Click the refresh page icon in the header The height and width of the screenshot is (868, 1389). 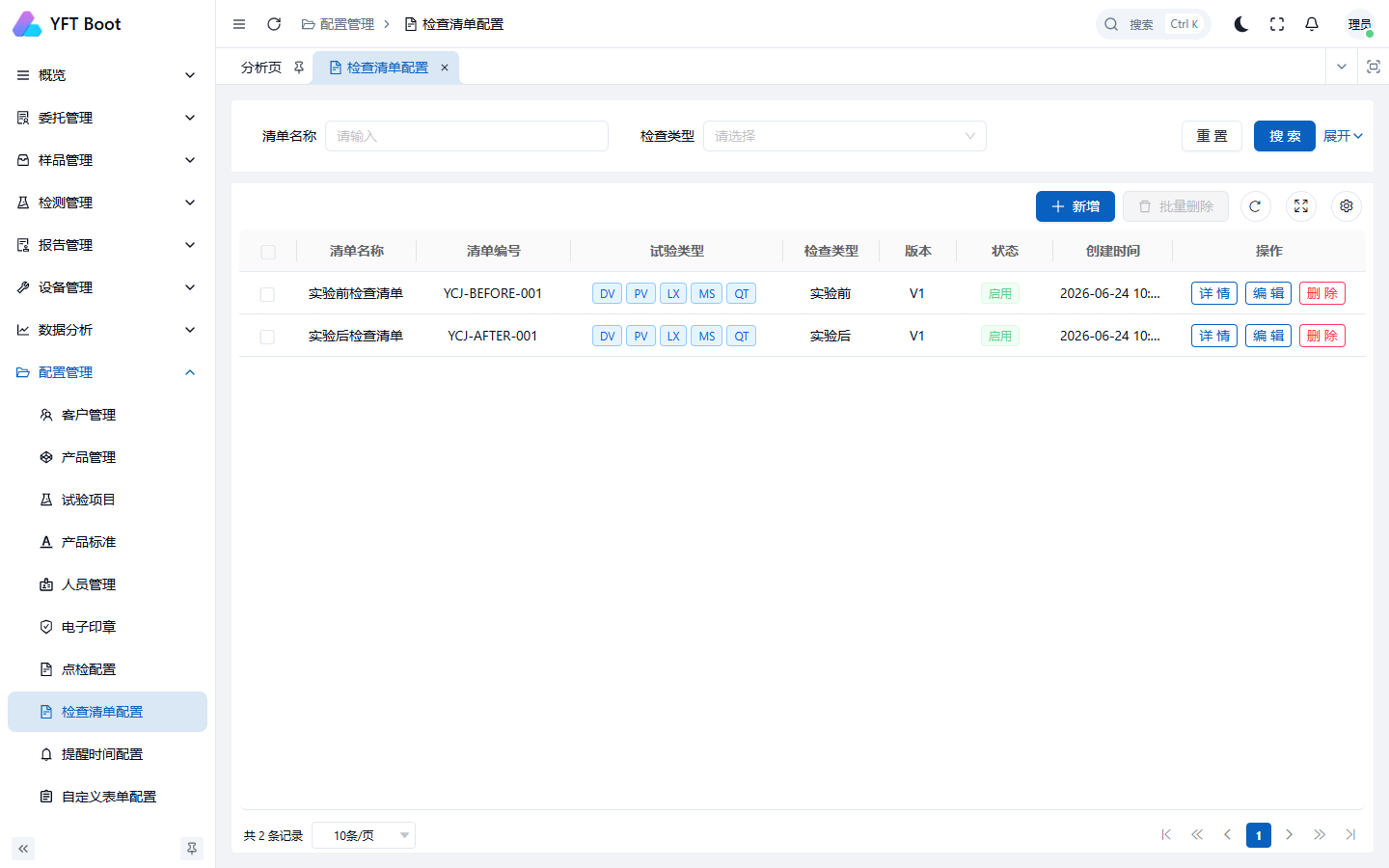pos(274,24)
